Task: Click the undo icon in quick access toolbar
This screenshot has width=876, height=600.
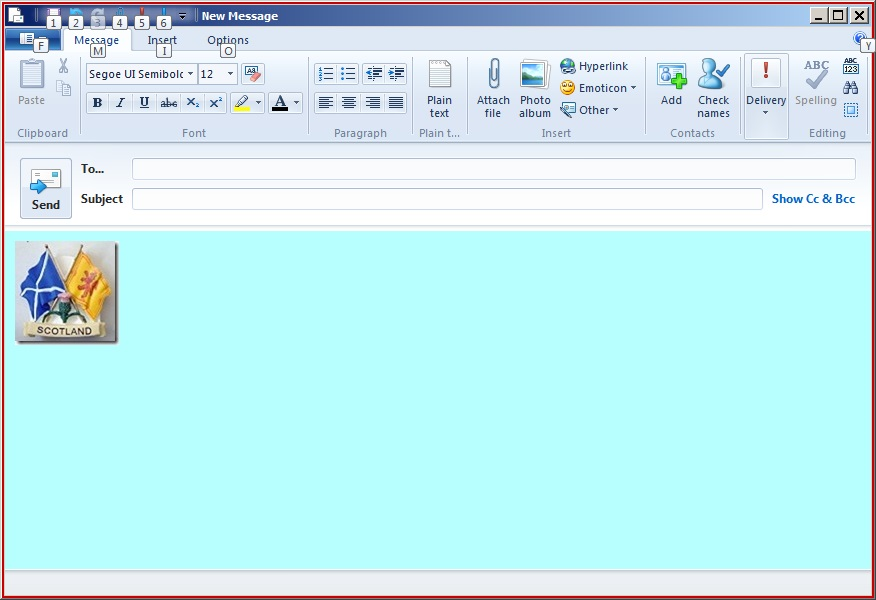Action: (75, 15)
